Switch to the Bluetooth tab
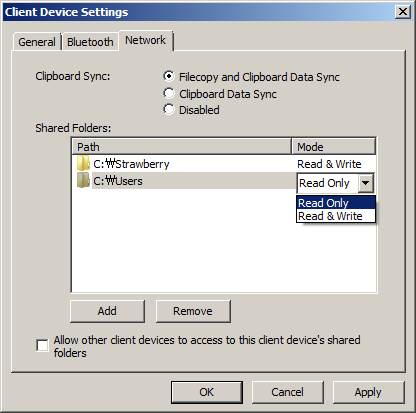Image resolution: width=416 pixels, height=413 pixels. [x=90, y=42]
